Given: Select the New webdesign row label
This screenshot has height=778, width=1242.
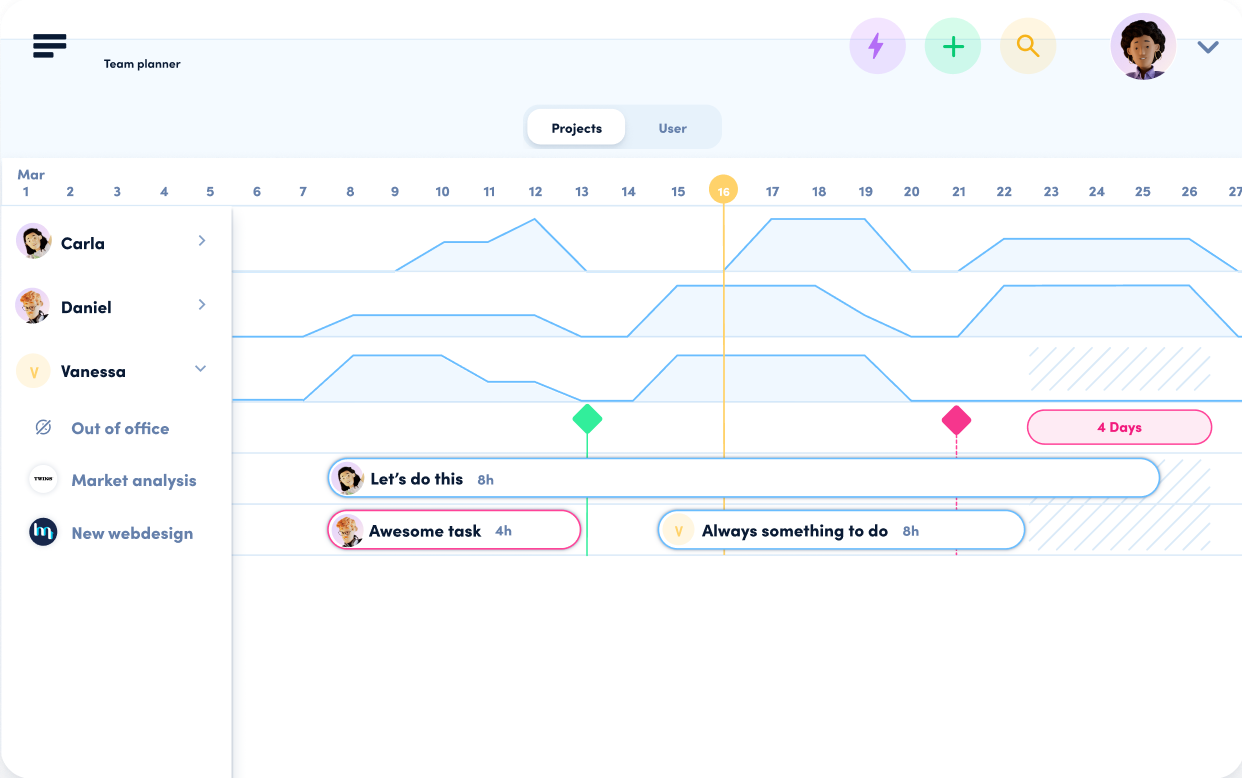Looking at the screenshot, I should click(x=132, y=533).
